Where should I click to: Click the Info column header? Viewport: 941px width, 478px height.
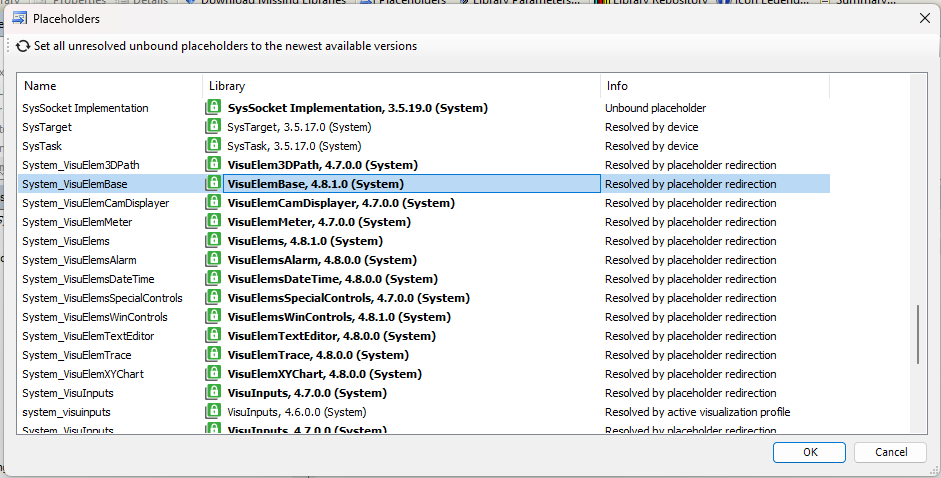(x=714, y=86)
